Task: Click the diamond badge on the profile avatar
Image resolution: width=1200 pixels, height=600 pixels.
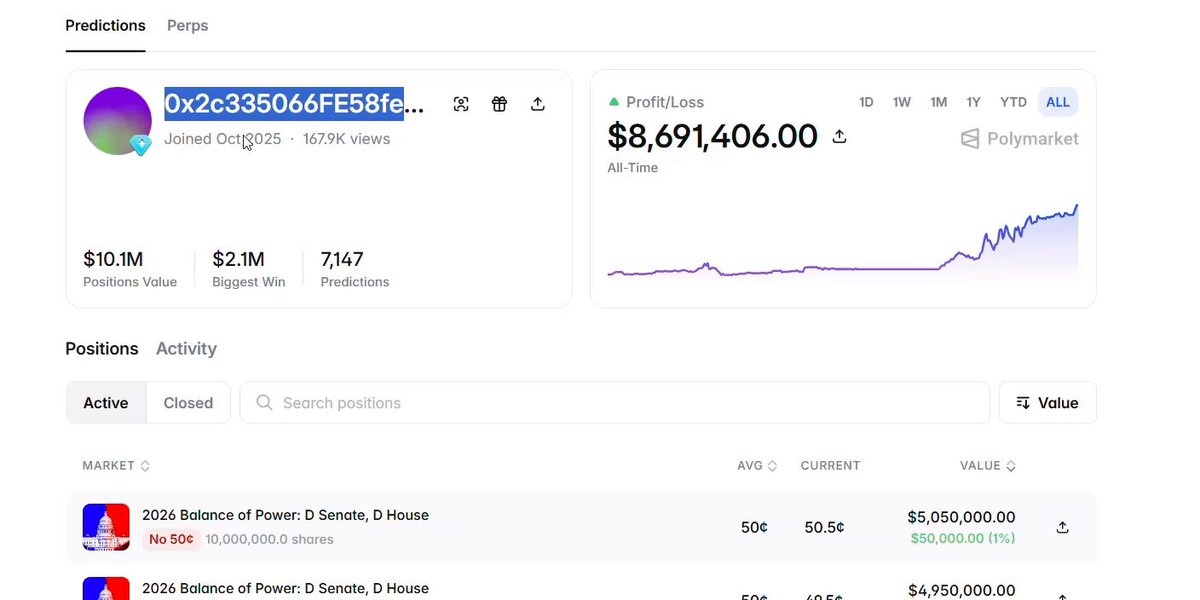Action: (141, 145)
